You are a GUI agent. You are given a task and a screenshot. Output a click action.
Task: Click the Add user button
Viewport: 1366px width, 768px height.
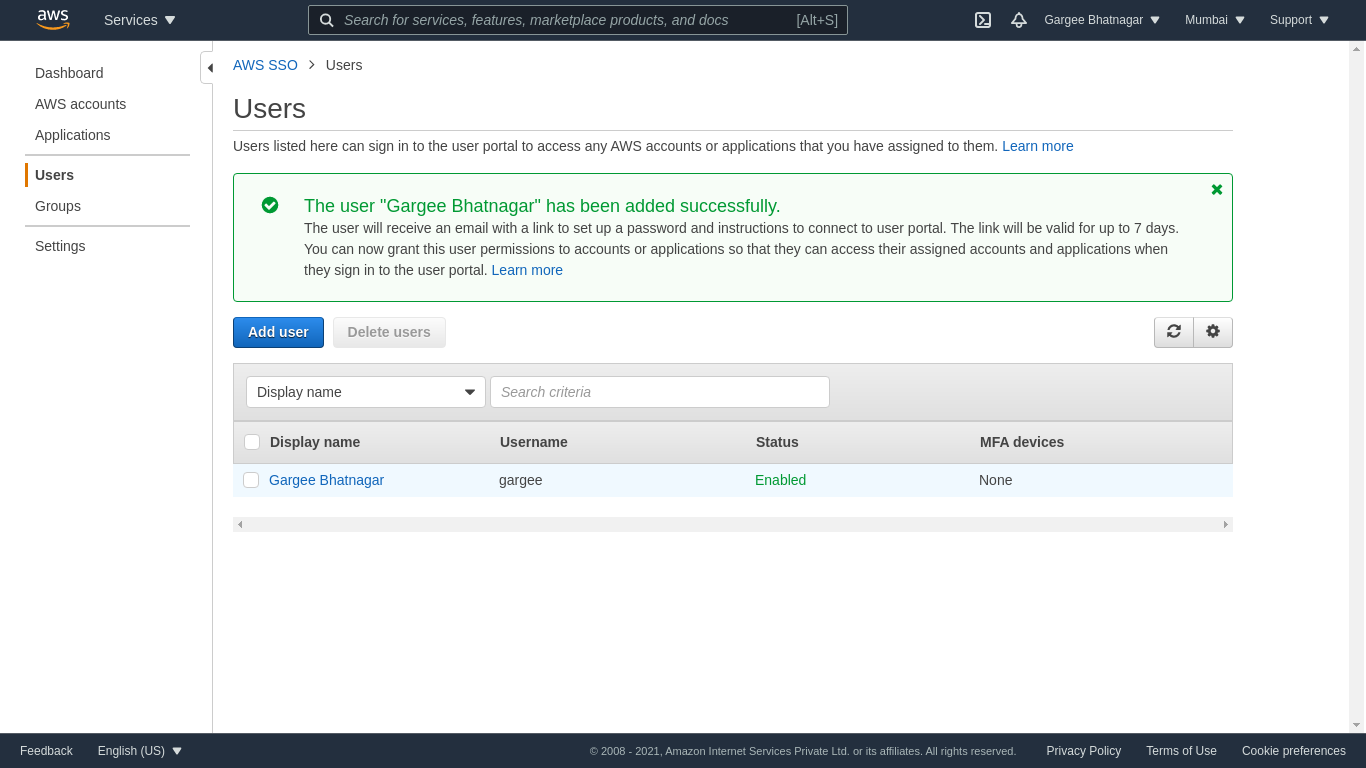click(x=278, y=332)
